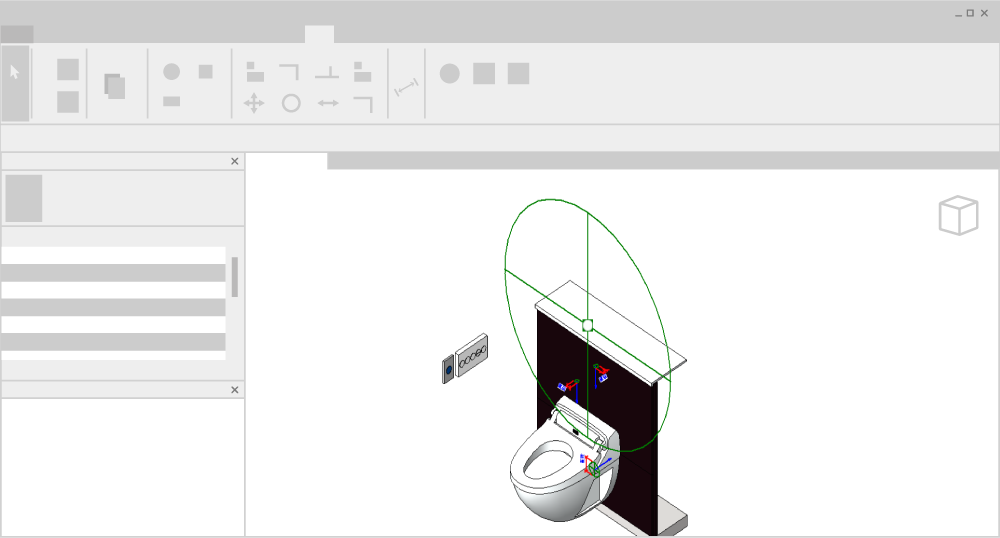
Task: Select the toilet bowl seat in model
Action: tap(548, 465)
